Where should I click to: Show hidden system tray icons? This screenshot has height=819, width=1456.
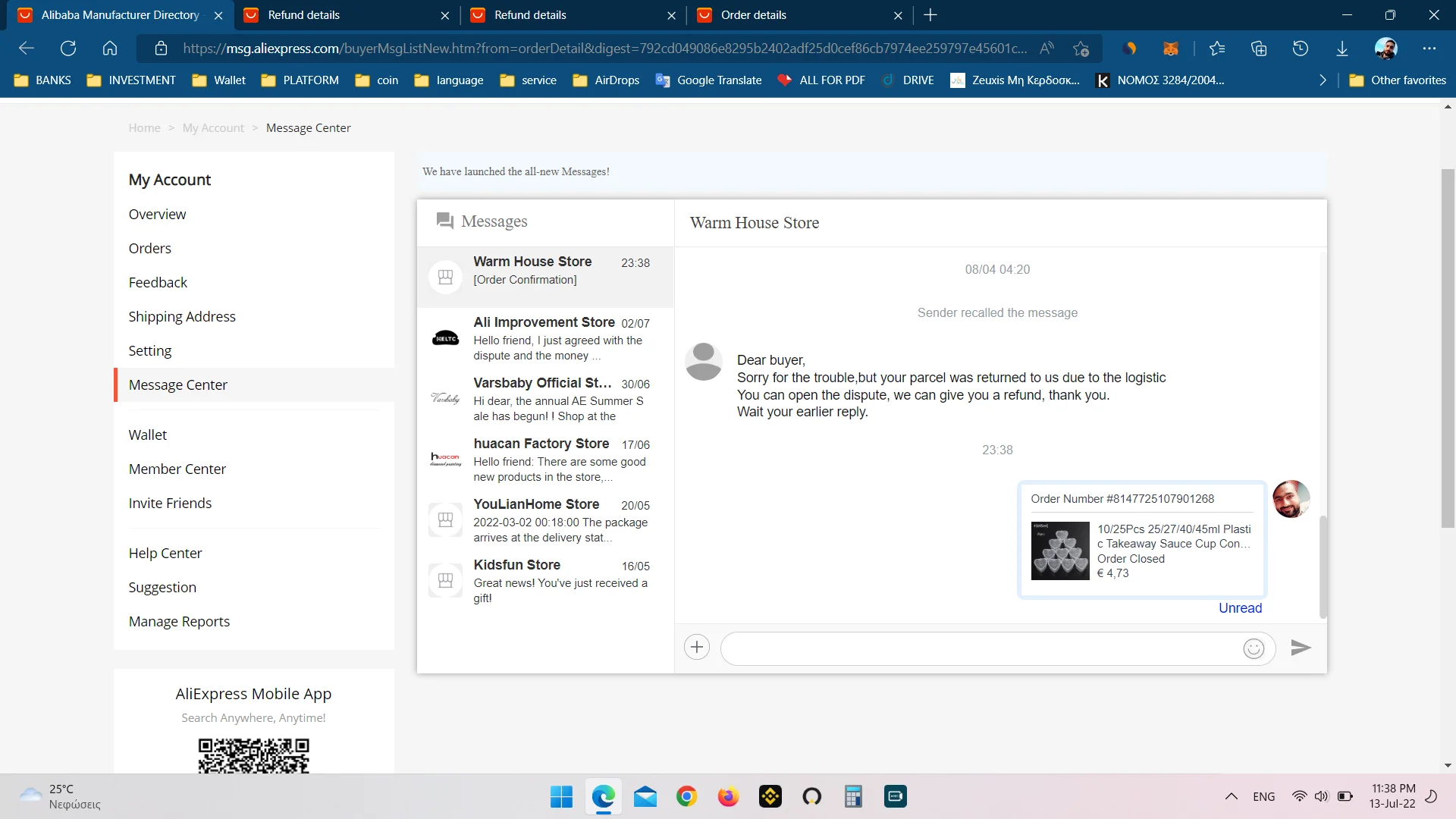pyautogui.click(x=1231, y=796)
